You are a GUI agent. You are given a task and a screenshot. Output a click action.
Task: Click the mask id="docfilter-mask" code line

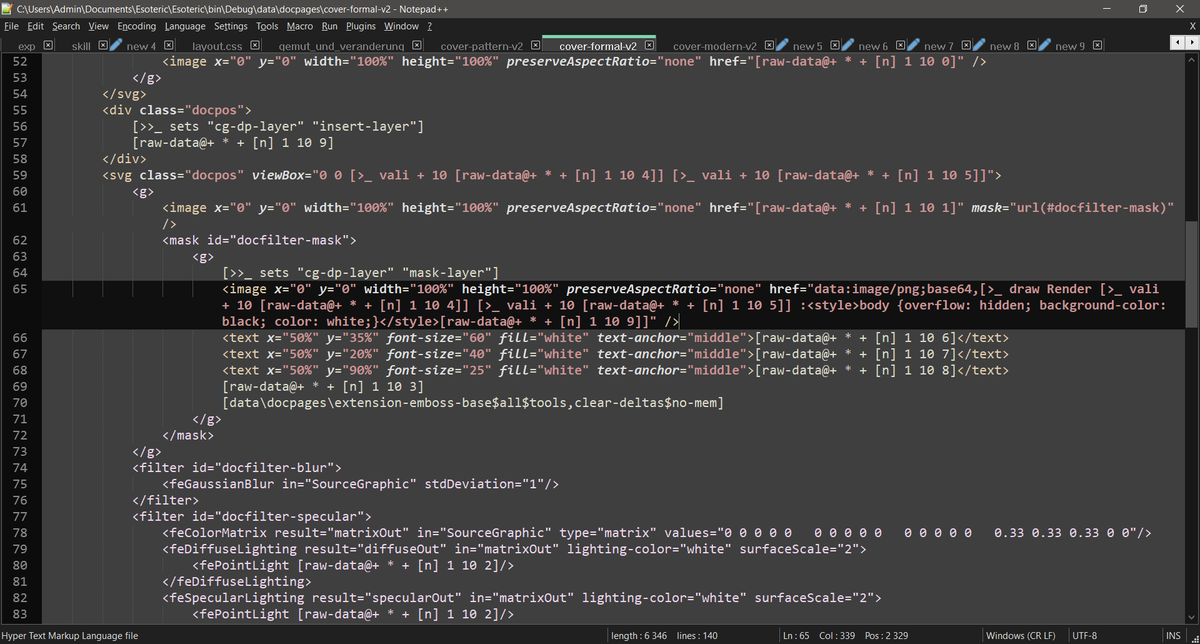coord(259,240)
